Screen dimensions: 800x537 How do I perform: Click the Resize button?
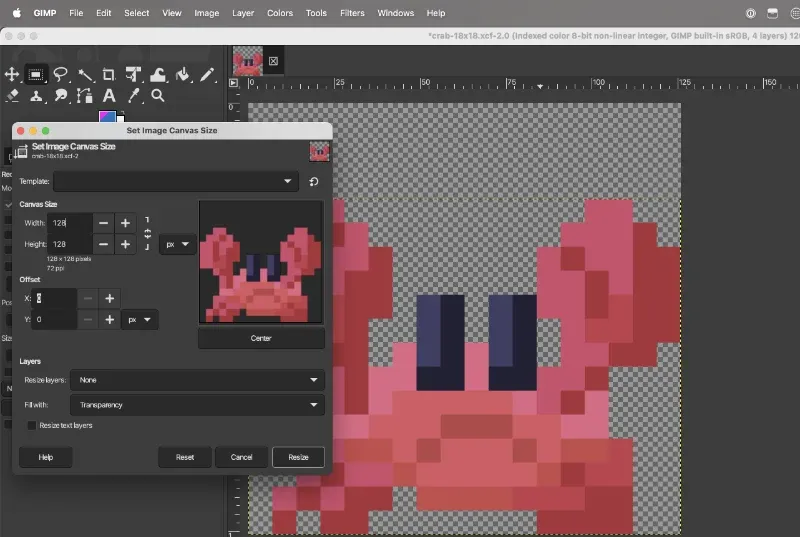point(298,457)
